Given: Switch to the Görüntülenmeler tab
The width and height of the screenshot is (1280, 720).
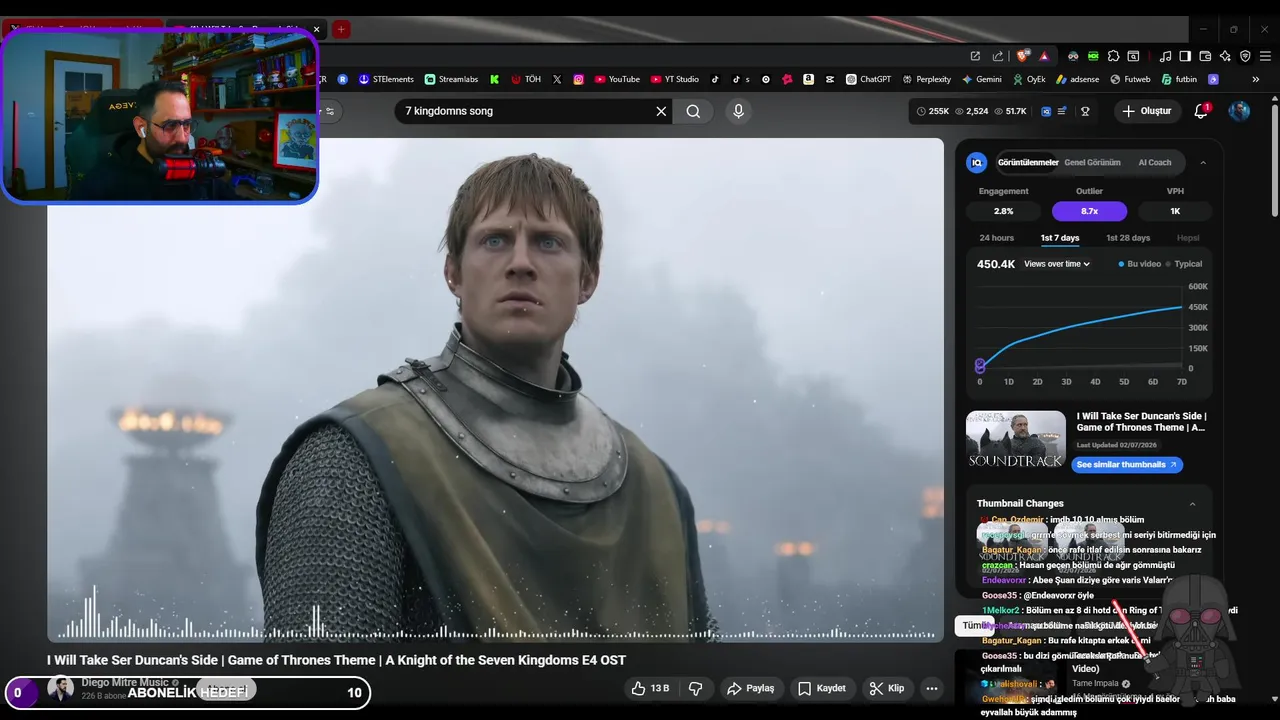Looking at the screenshot, I should point(1028,162).
